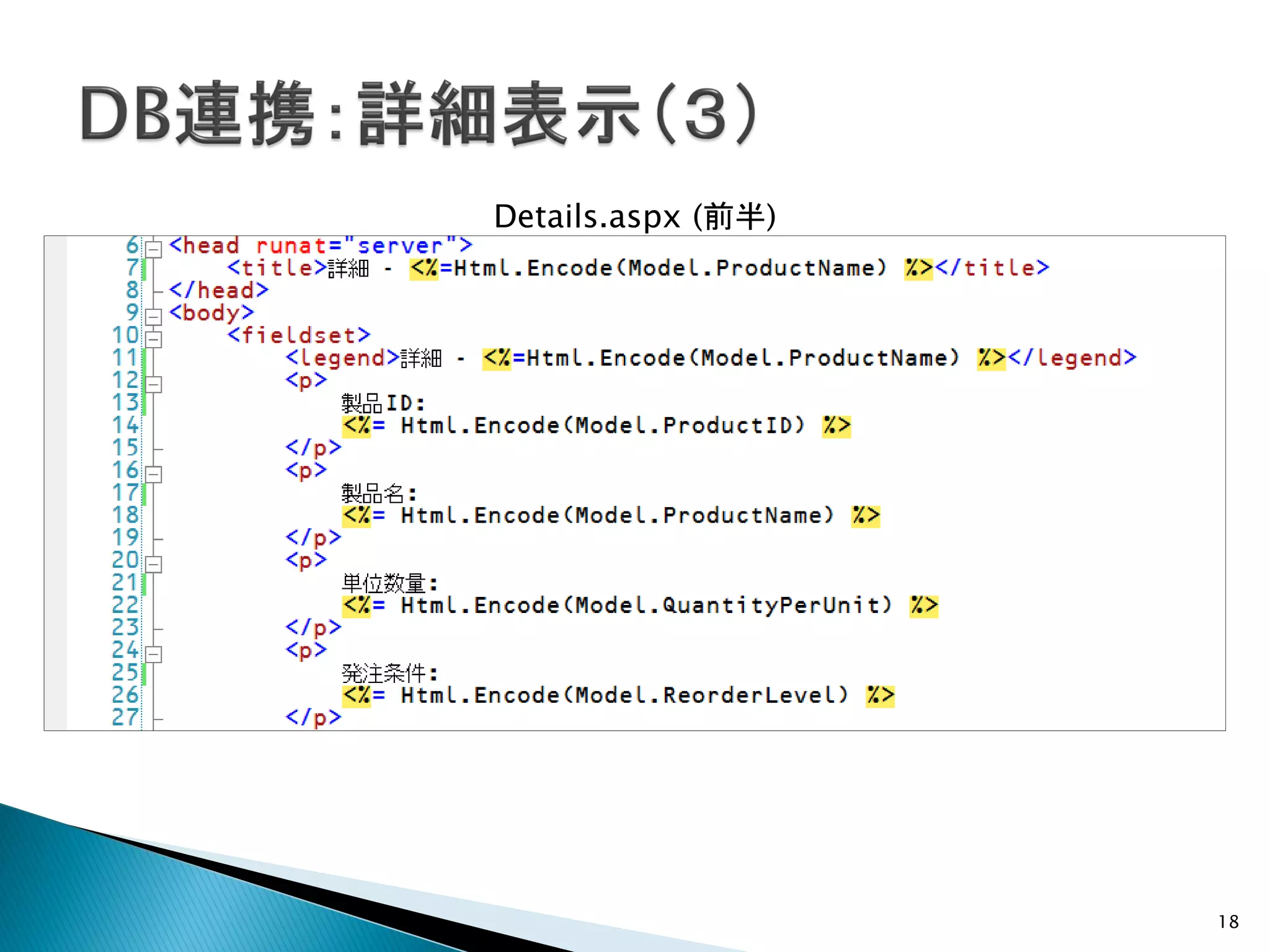Collapse the fieldset block on line 10

(x=153, y=339)
